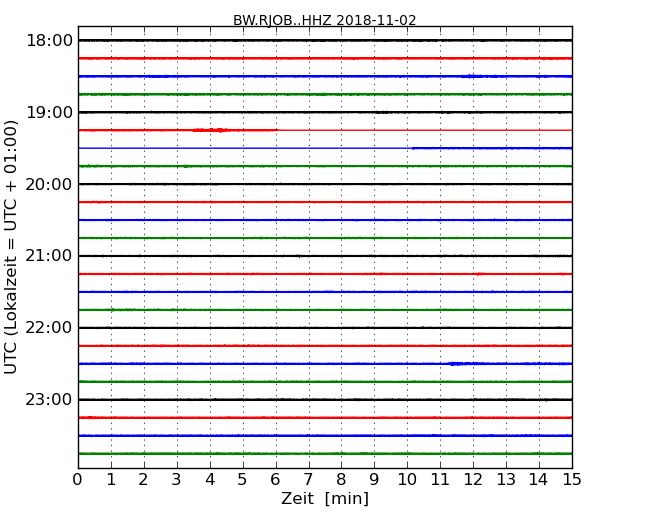Click the x-axis tick label 4
650x520 pixels.
[x=210, y=479]
